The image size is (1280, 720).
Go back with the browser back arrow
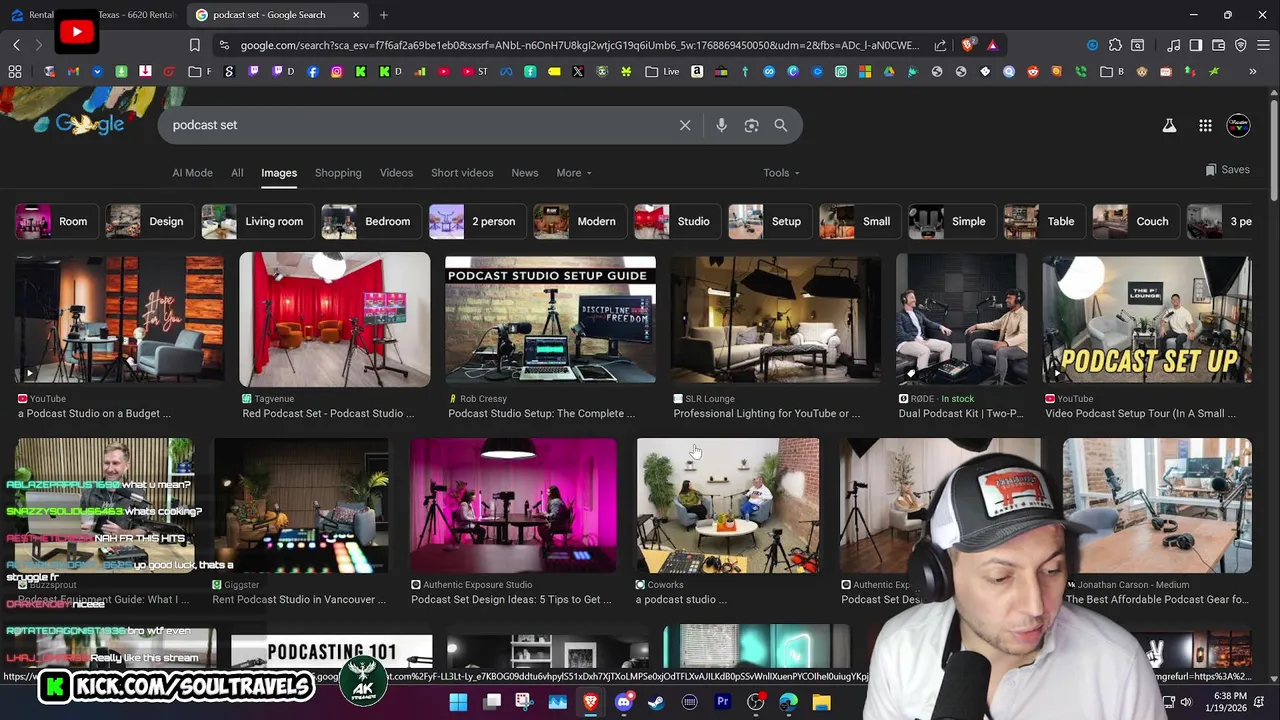(x=16, y=45)
